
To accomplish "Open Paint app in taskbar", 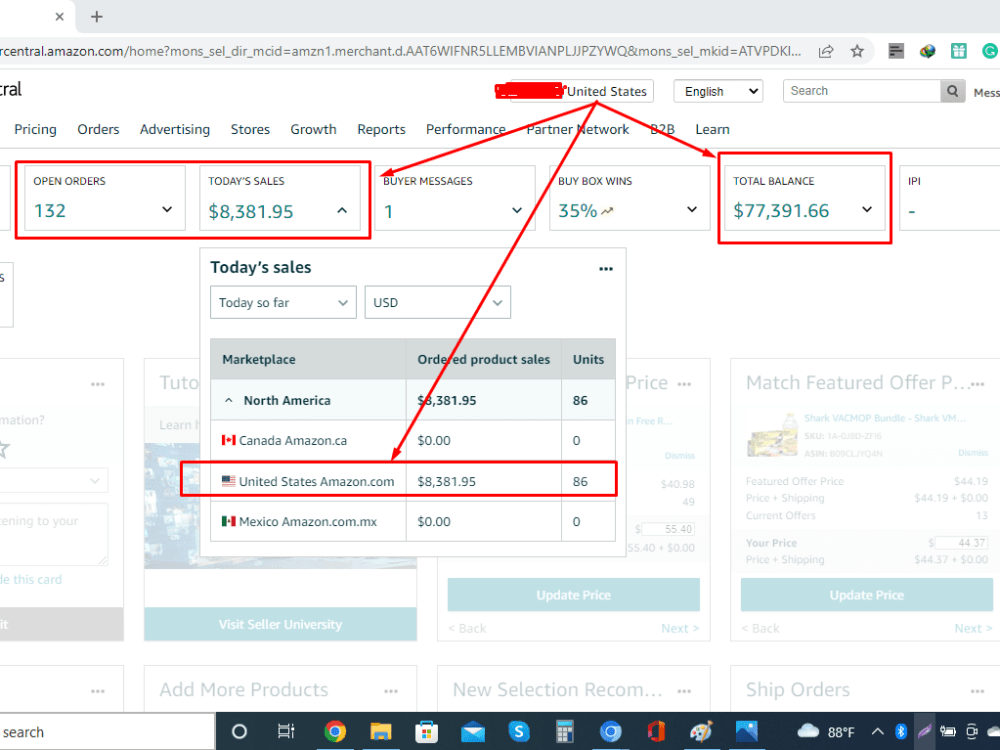I will click(701, 732).
